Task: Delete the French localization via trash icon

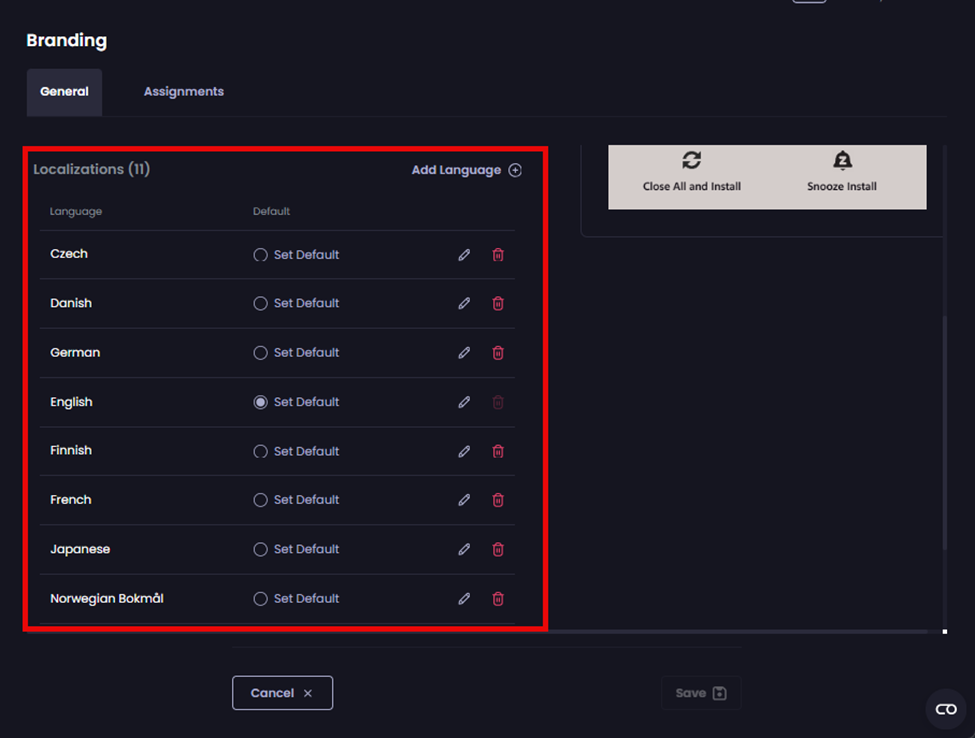Action: (497, 500)
